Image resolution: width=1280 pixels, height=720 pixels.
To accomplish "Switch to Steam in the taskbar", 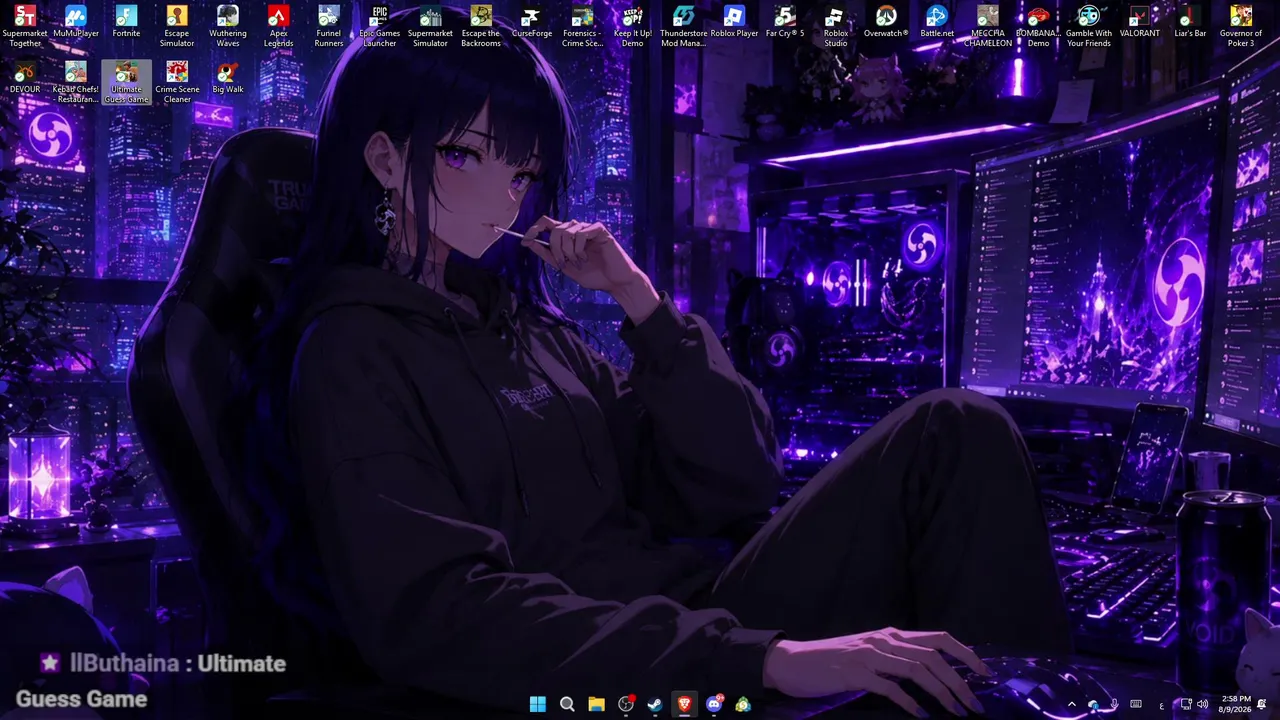I will (x=655, y=704).
